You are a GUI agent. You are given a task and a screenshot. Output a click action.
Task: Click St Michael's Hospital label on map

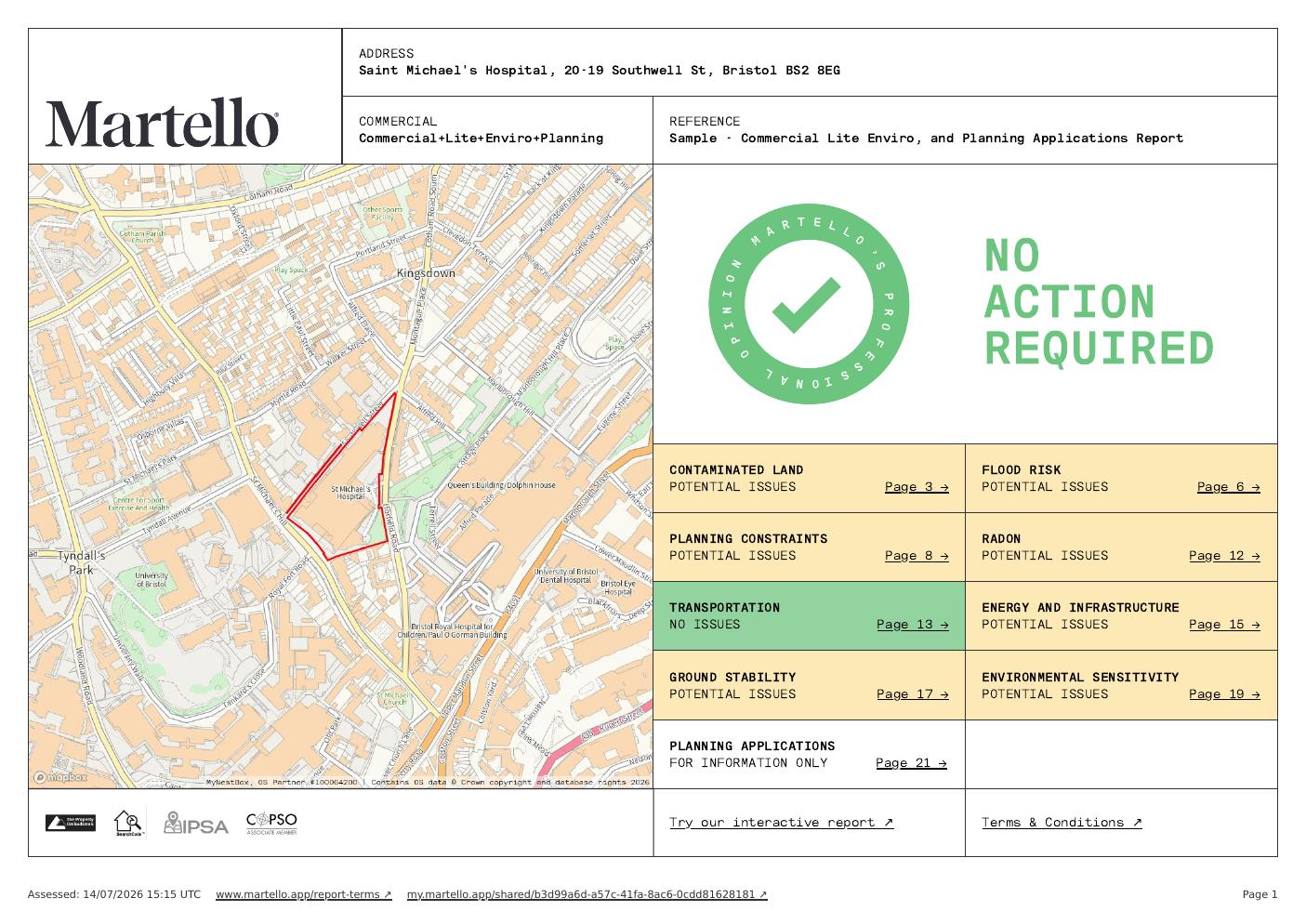(x=350, y=492)
